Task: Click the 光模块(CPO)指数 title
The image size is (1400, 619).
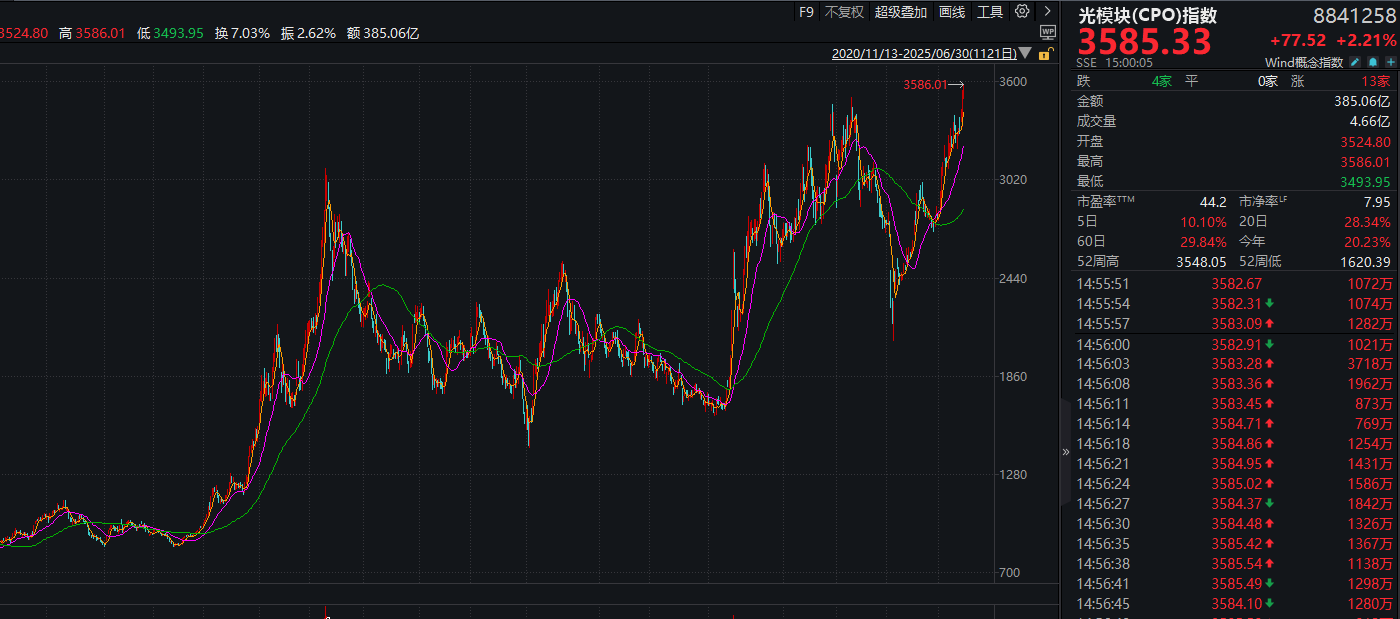Action: coord(1147,15)
